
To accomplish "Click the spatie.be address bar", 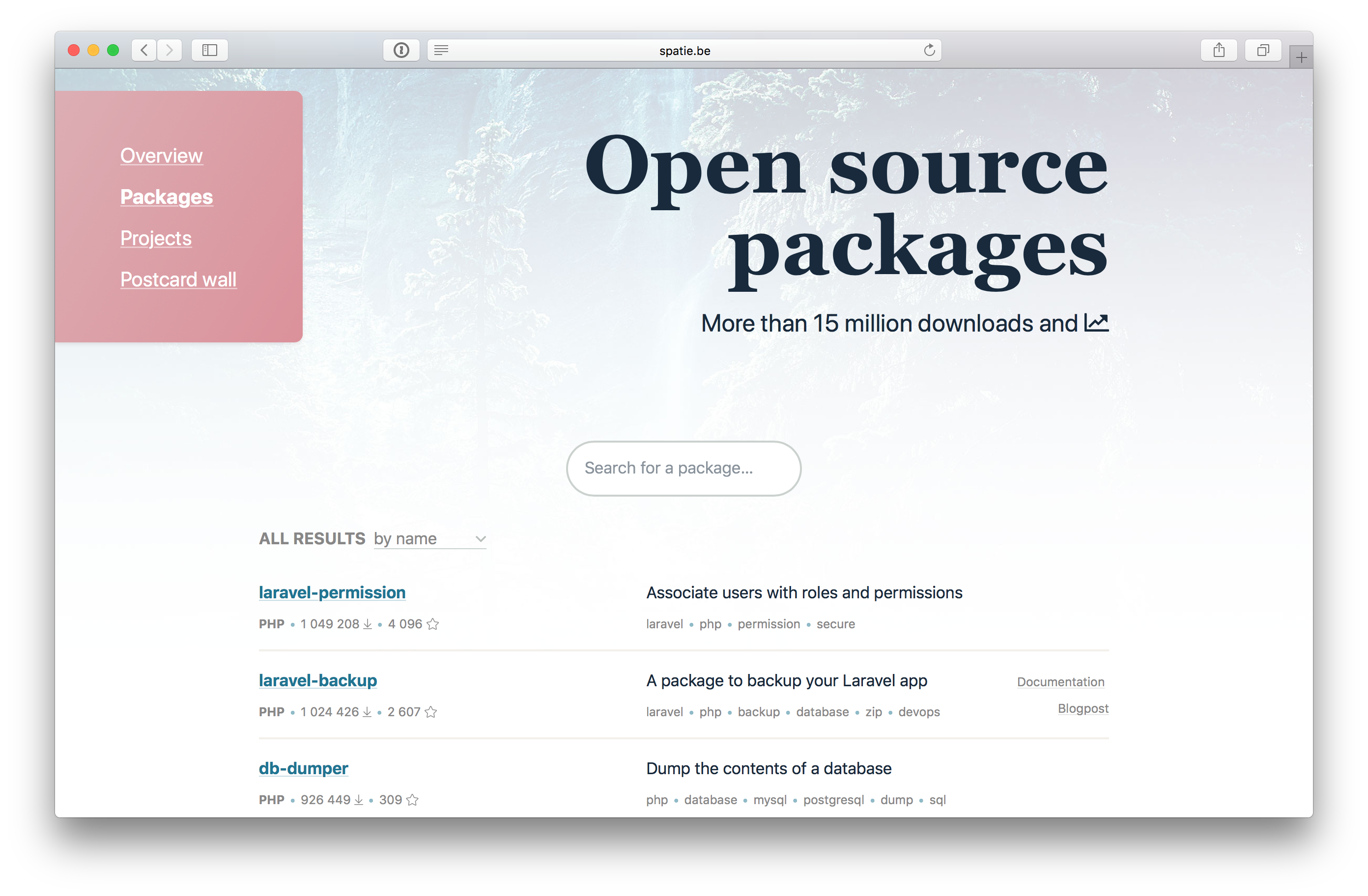I will (684, 50).
